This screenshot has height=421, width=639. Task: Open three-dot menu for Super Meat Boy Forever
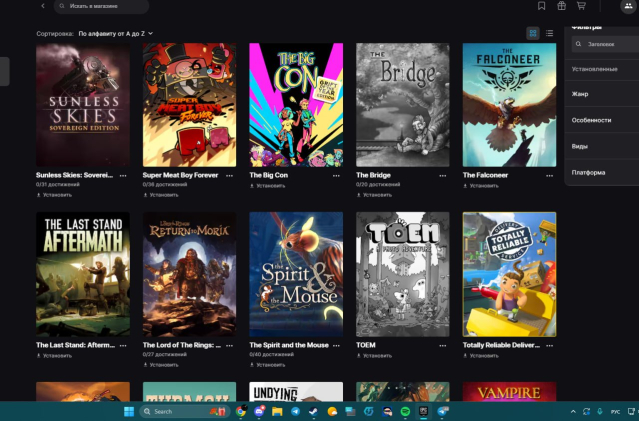click(230, 175)
